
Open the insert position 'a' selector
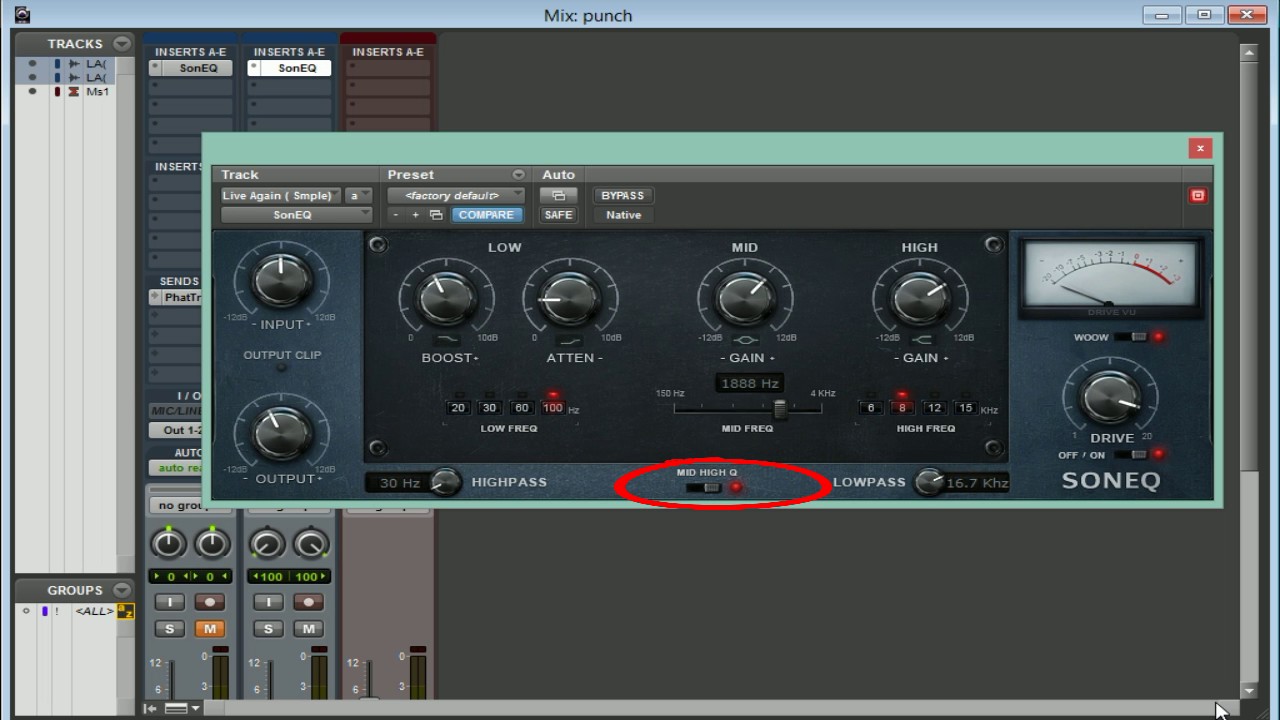tap(358, 196)
